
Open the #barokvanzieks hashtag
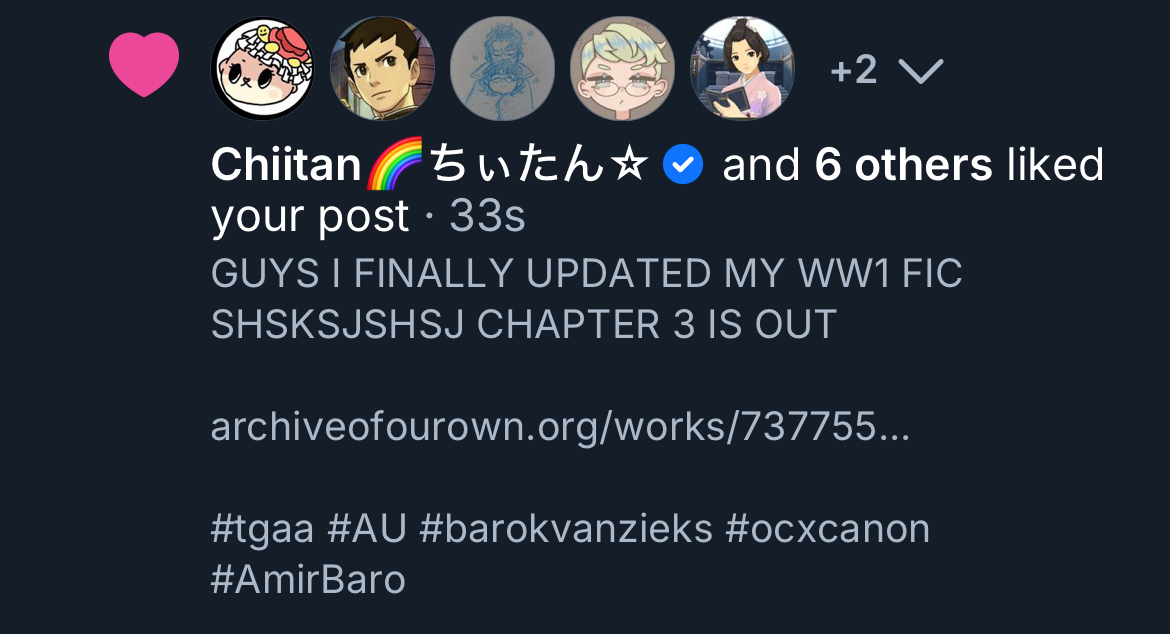[566, 529]
